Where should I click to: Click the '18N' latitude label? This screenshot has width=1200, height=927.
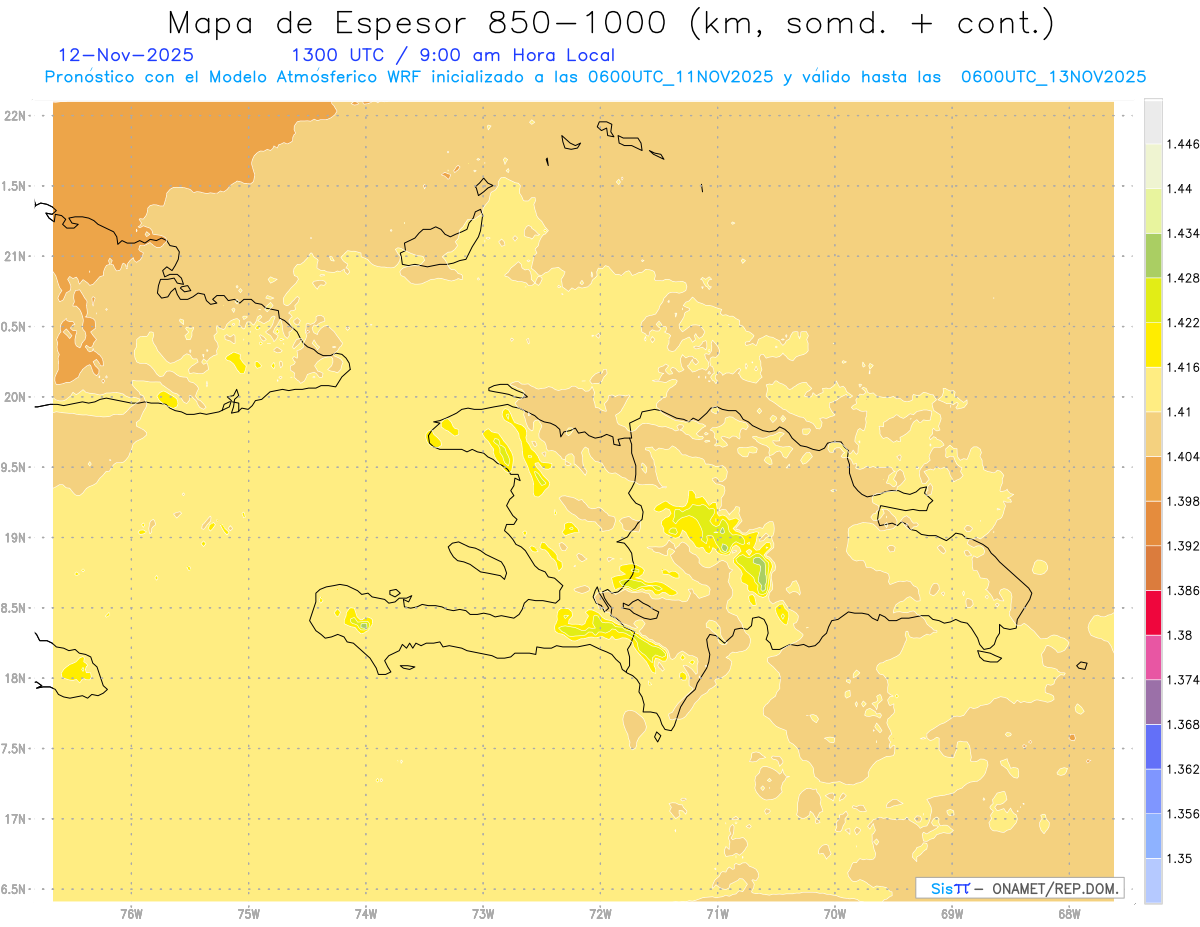pos(14,678)
